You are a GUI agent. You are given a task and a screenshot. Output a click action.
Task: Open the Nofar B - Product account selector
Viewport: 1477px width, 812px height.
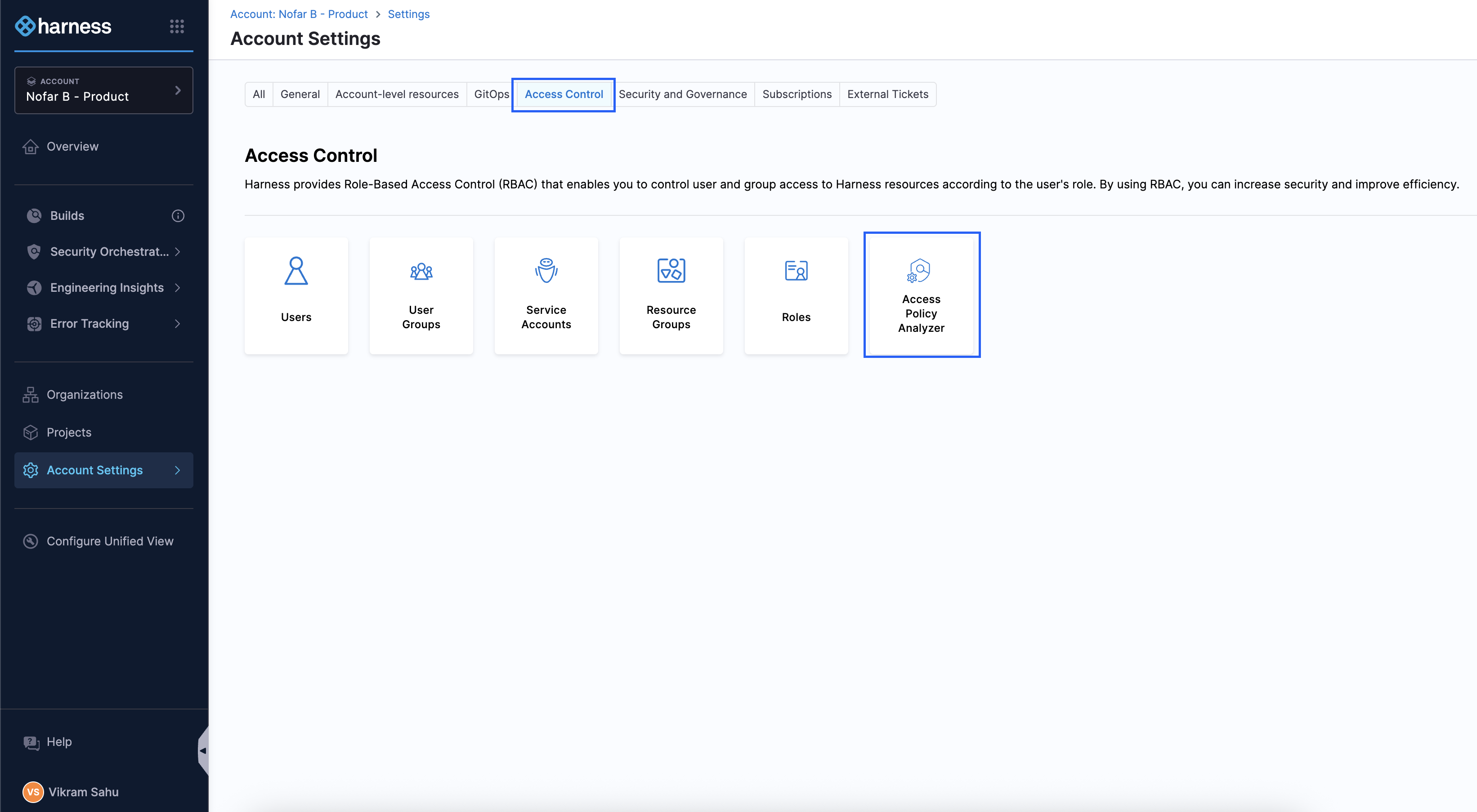click(103, 90)
